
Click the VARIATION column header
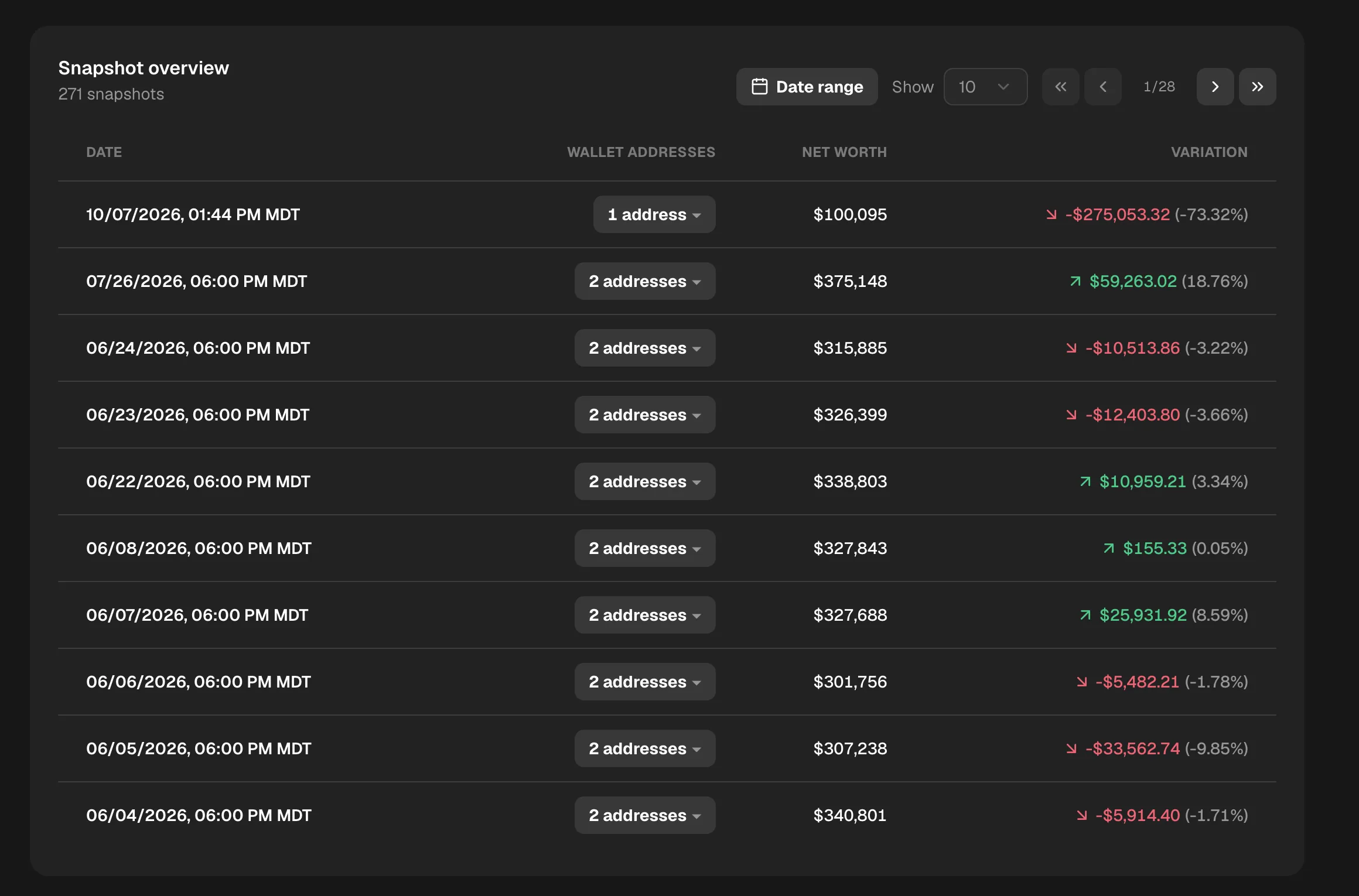[1209, 152]
